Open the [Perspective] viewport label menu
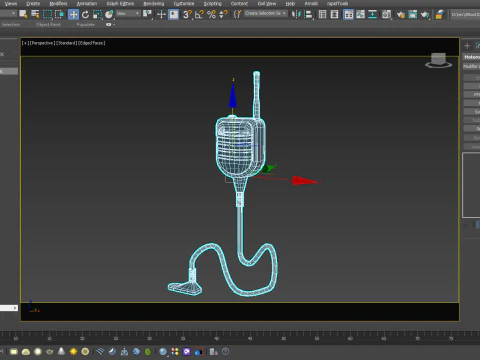The image size is (480, 360). click(x=42, y=43)
